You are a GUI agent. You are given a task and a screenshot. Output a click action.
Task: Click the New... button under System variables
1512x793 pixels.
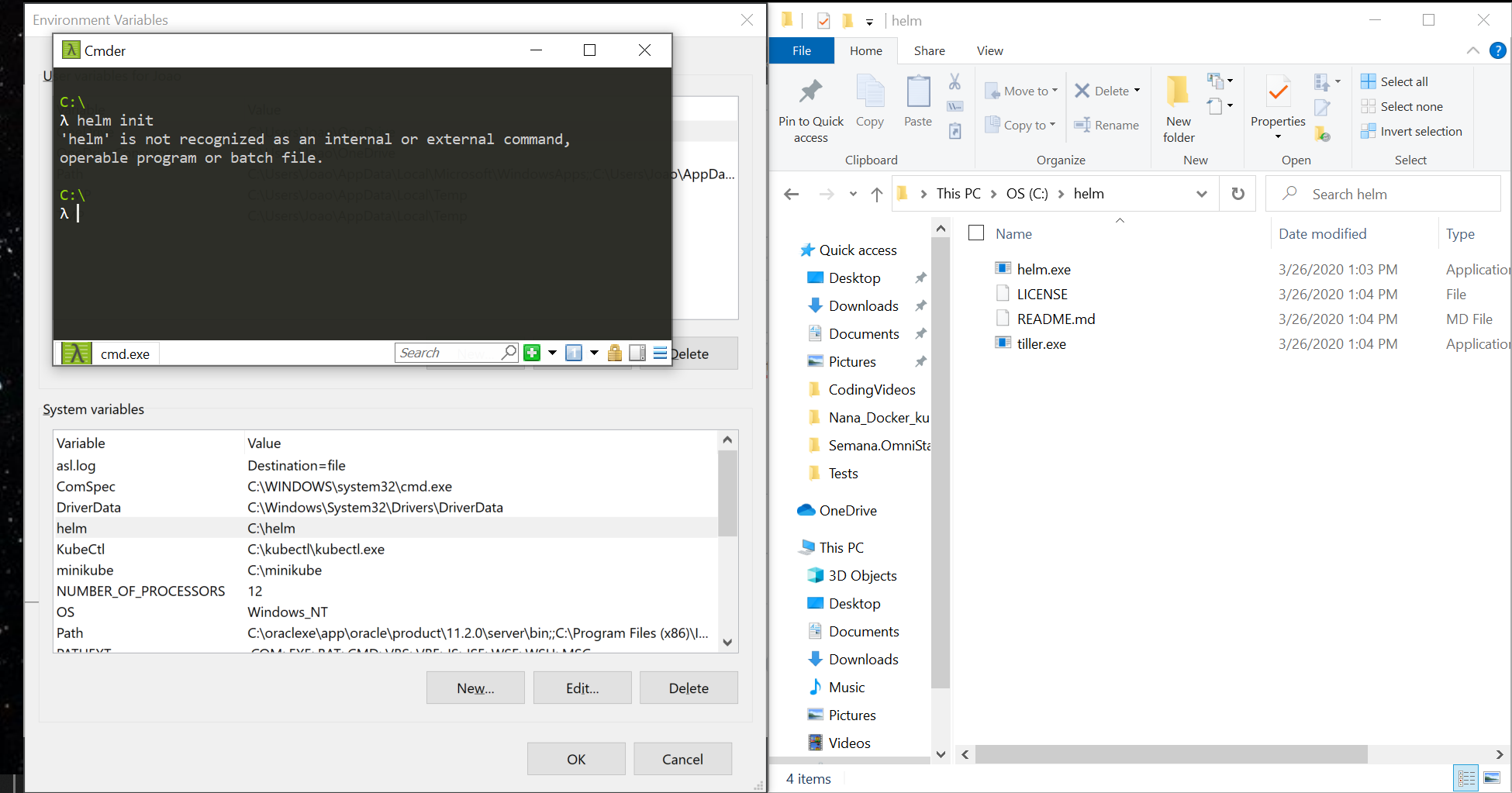tap(475, 688)
